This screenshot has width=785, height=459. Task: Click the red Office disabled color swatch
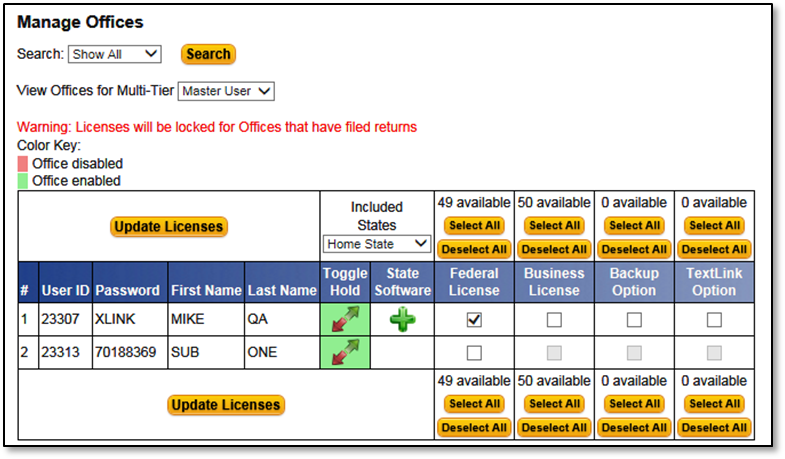22,163
